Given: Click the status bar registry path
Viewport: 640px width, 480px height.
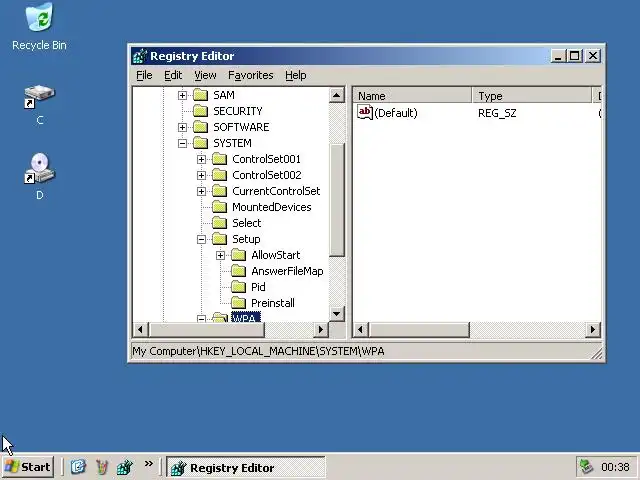Looking at the screenshot, I should click(x=258, y=351).
